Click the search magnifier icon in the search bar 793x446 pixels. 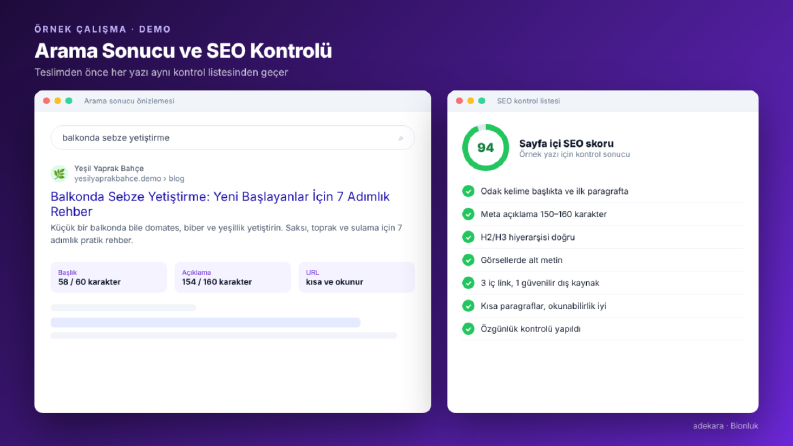pos(401,138)
